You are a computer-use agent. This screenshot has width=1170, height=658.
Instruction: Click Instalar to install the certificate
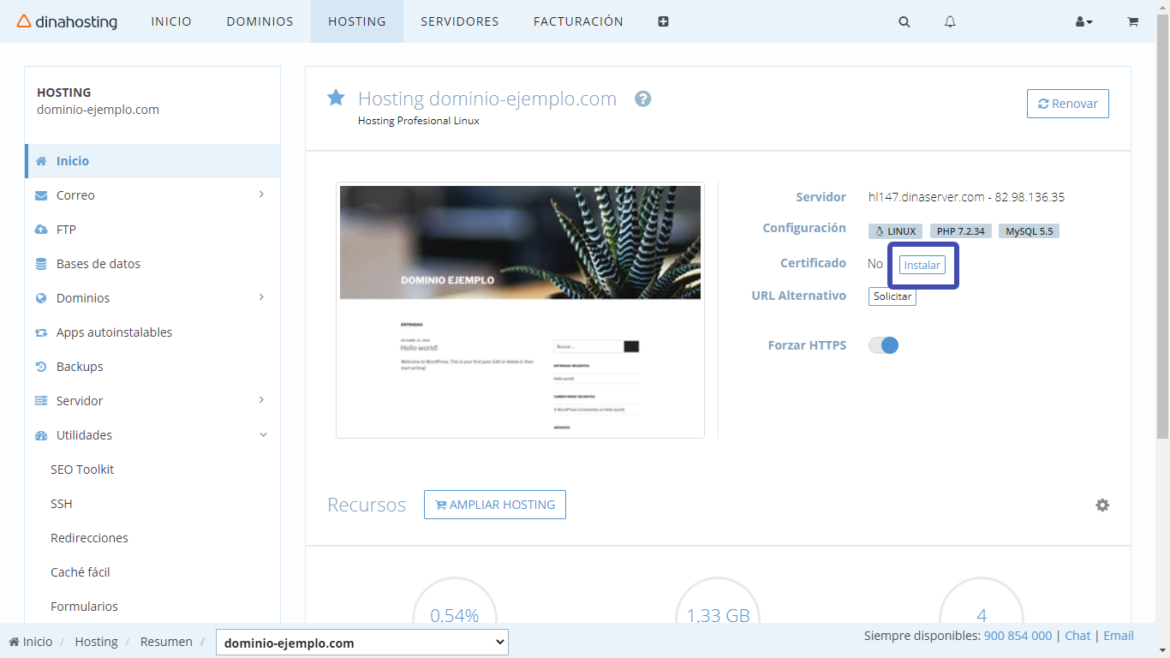point(921,264)
